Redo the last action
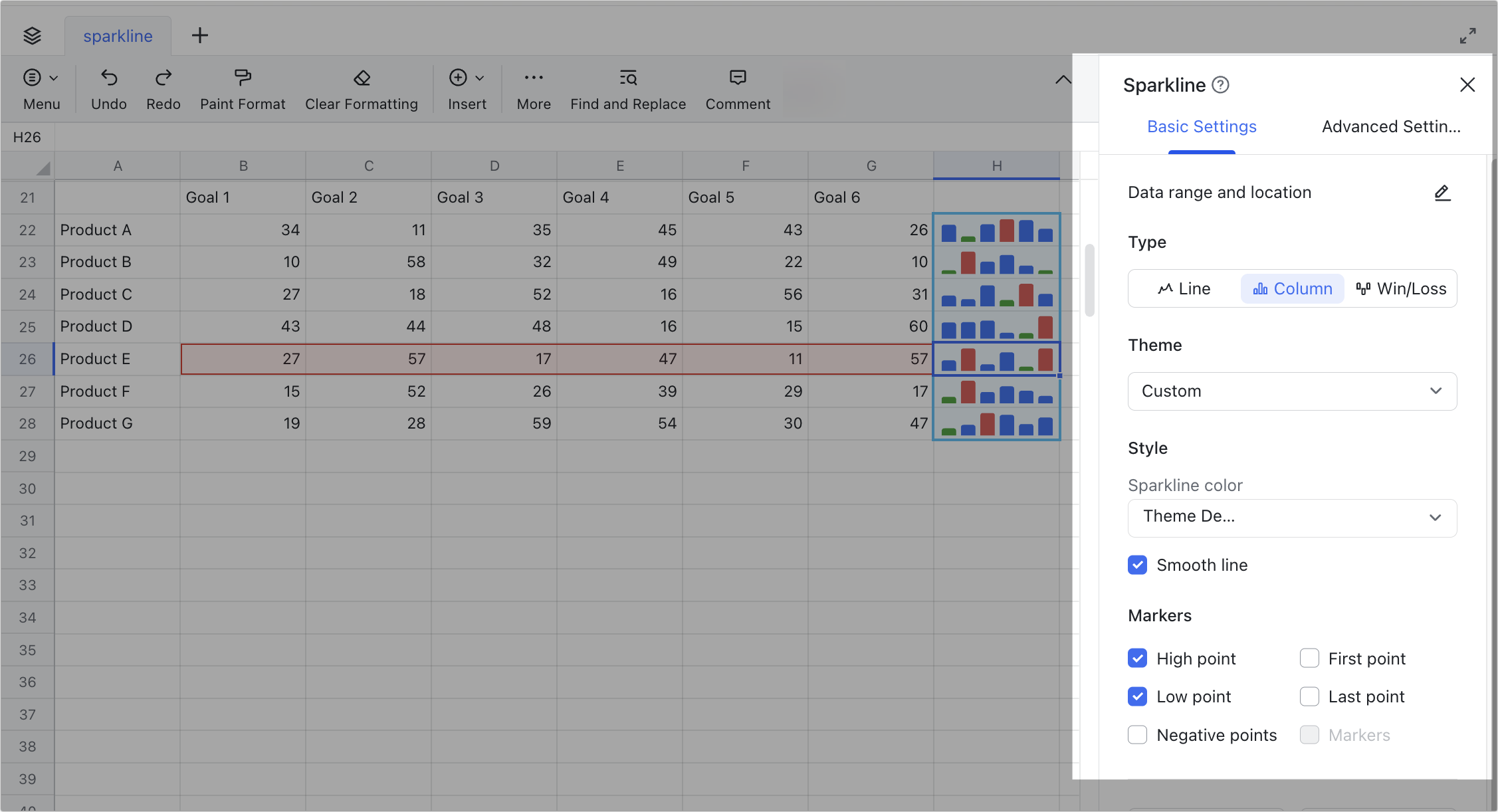 (163, 88)
